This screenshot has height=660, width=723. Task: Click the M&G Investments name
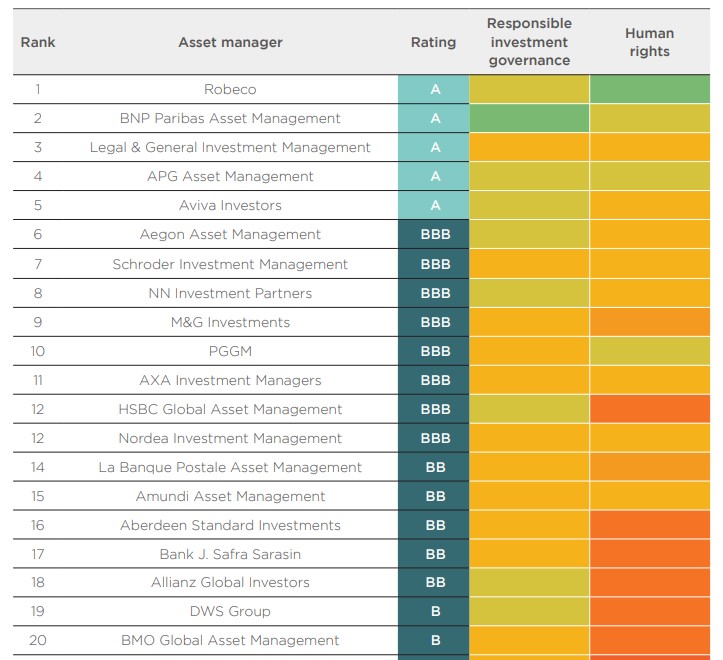[x=230, y=322]
